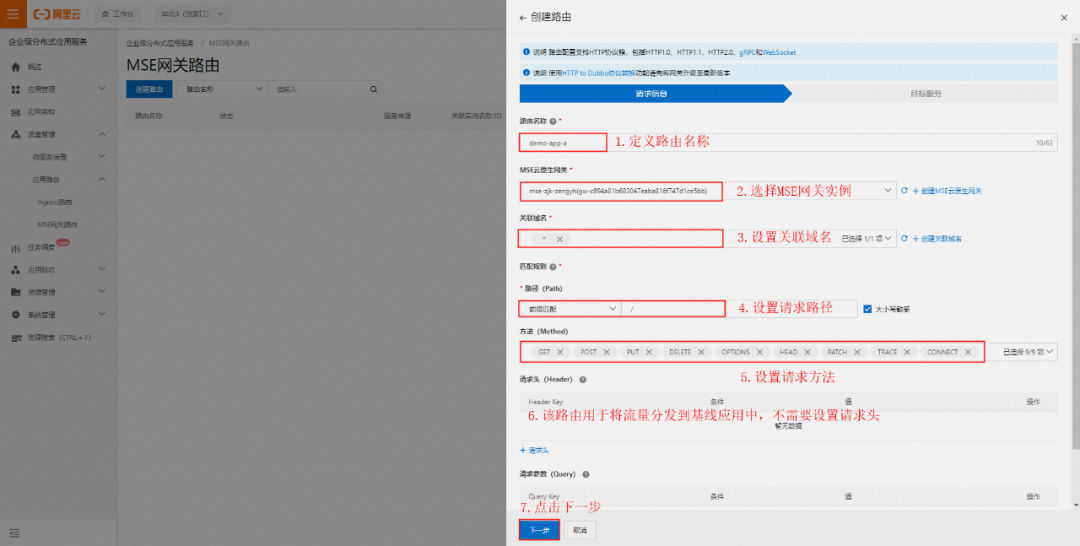
Task: Open the MSE云原生网关 instance dropdown
Action: pyautogui.click(x=708, y=191)
